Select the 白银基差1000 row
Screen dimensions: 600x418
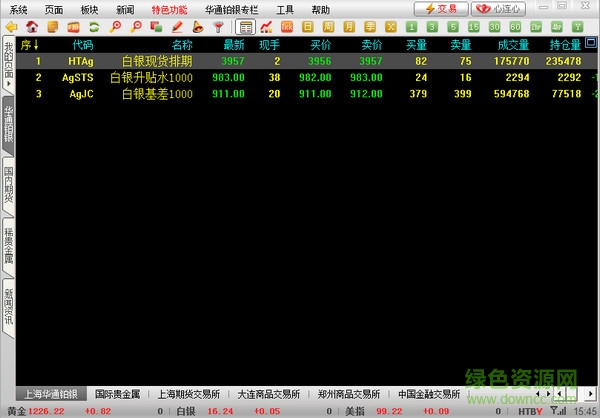(307, 94)
